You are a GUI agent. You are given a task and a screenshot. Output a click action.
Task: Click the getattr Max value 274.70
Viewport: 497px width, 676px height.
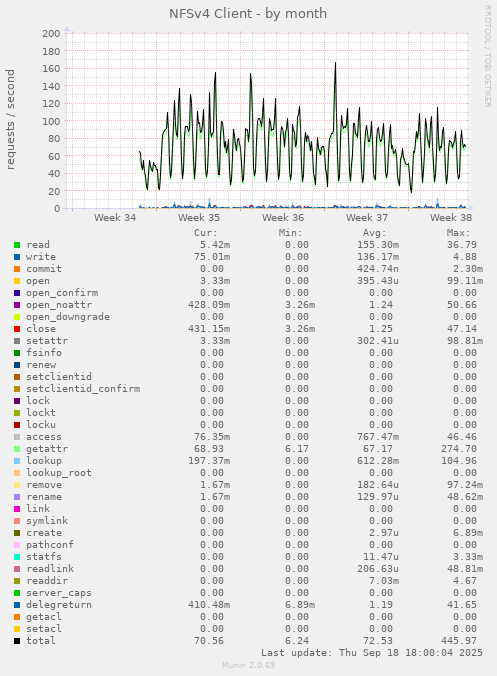point(459,449)
